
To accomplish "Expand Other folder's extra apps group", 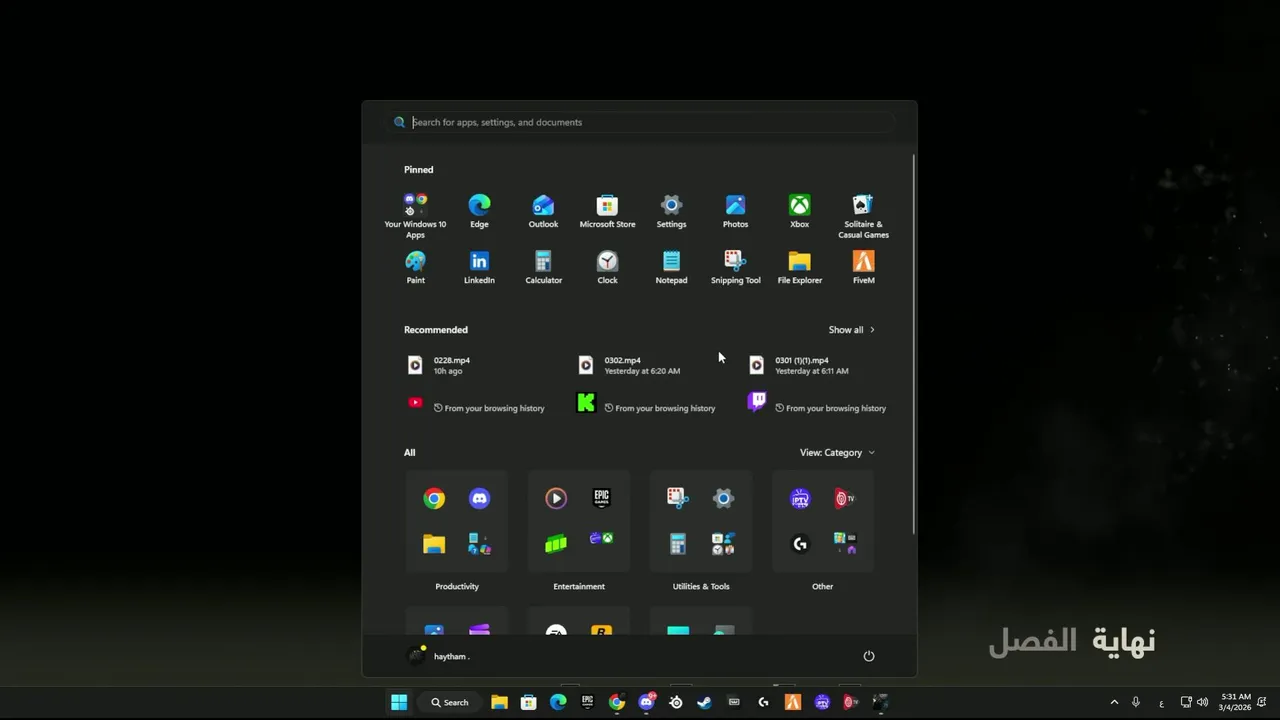I will pos(845,543).
